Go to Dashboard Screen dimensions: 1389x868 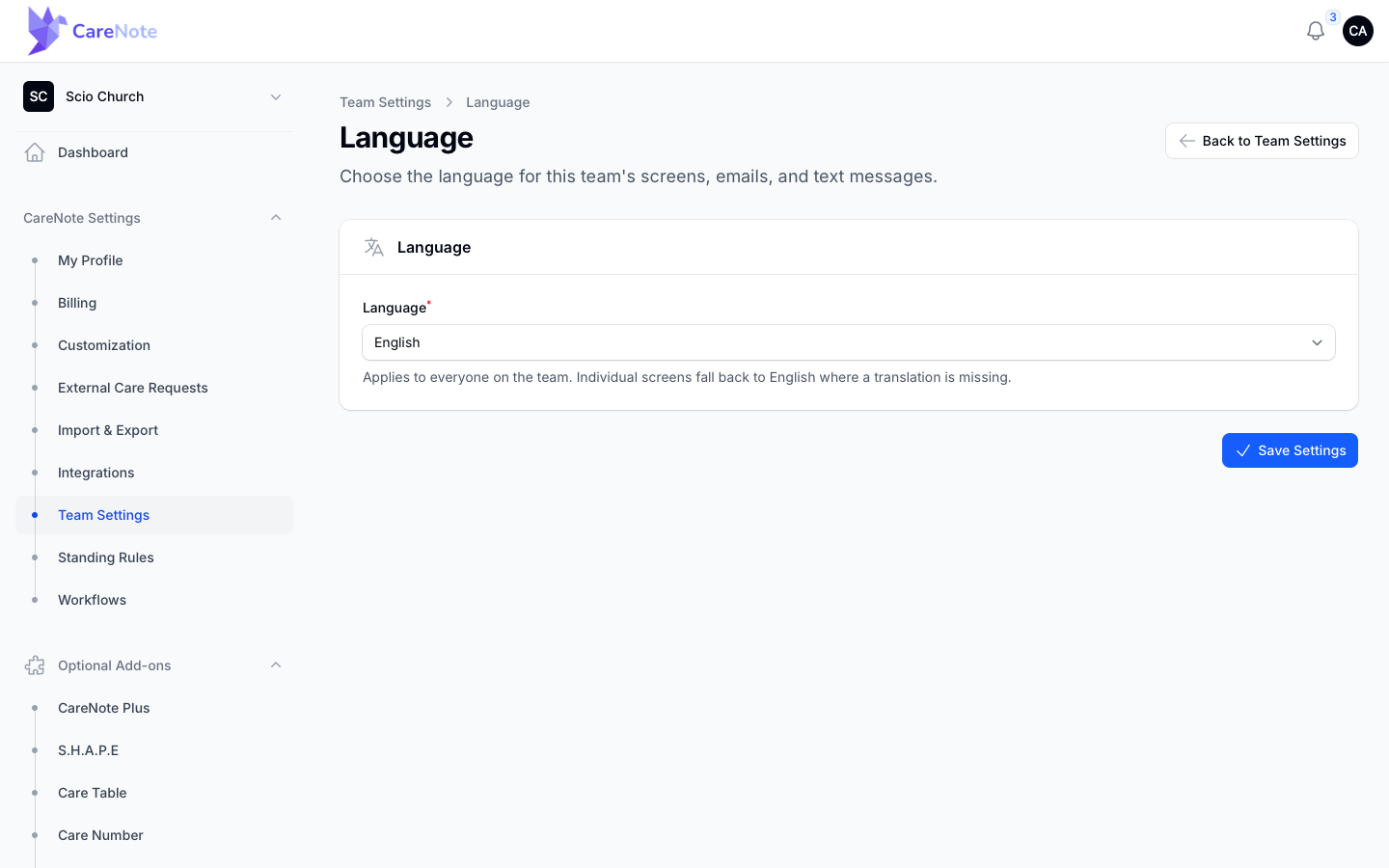click(x=154, y=152)
